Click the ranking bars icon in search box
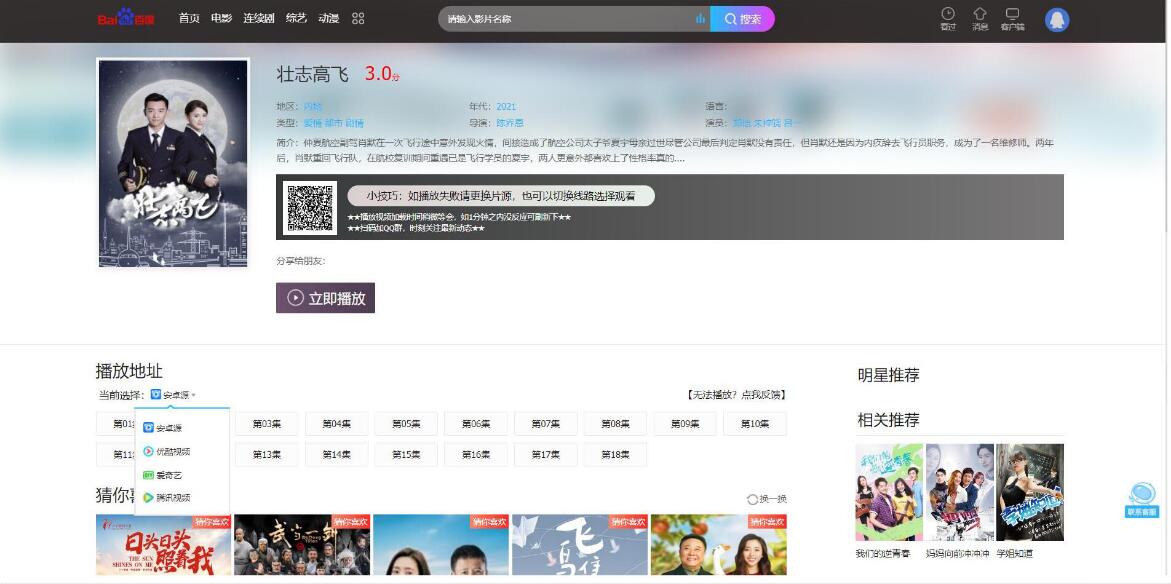Screen dimensions: 1171x584 (x=700, y=19)
